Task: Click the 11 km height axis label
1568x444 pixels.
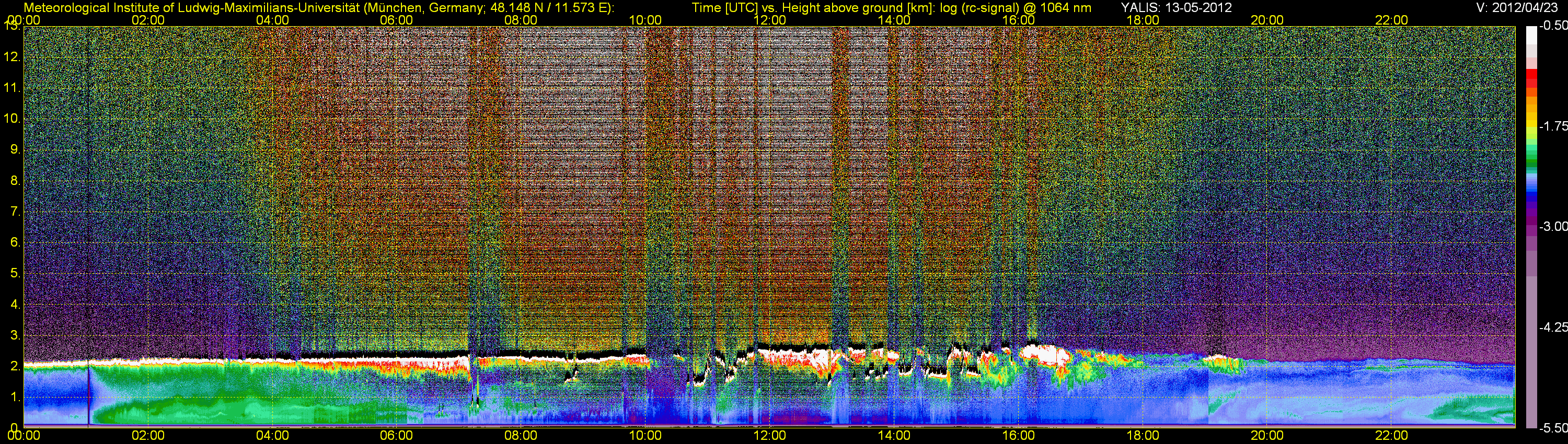Action: pos(12,88)
